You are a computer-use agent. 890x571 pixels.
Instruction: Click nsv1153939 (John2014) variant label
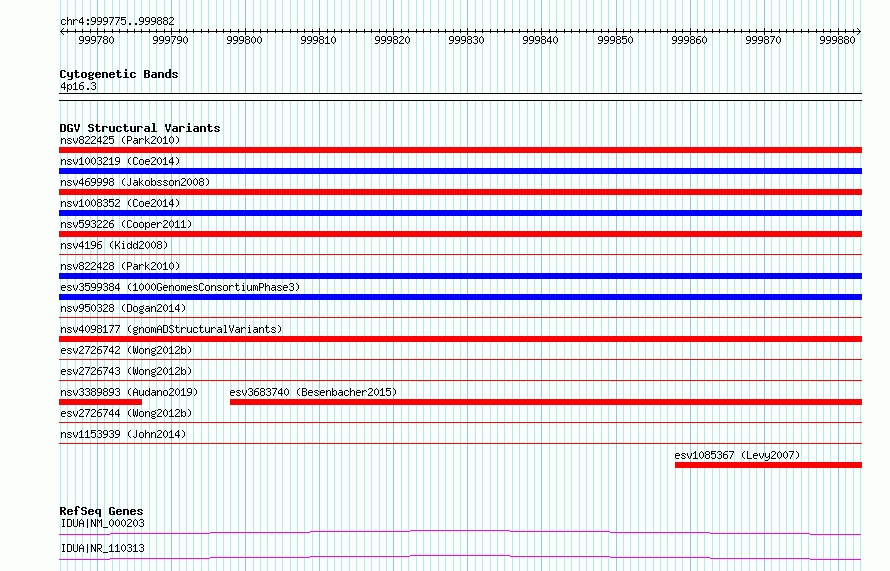(123, 434)
